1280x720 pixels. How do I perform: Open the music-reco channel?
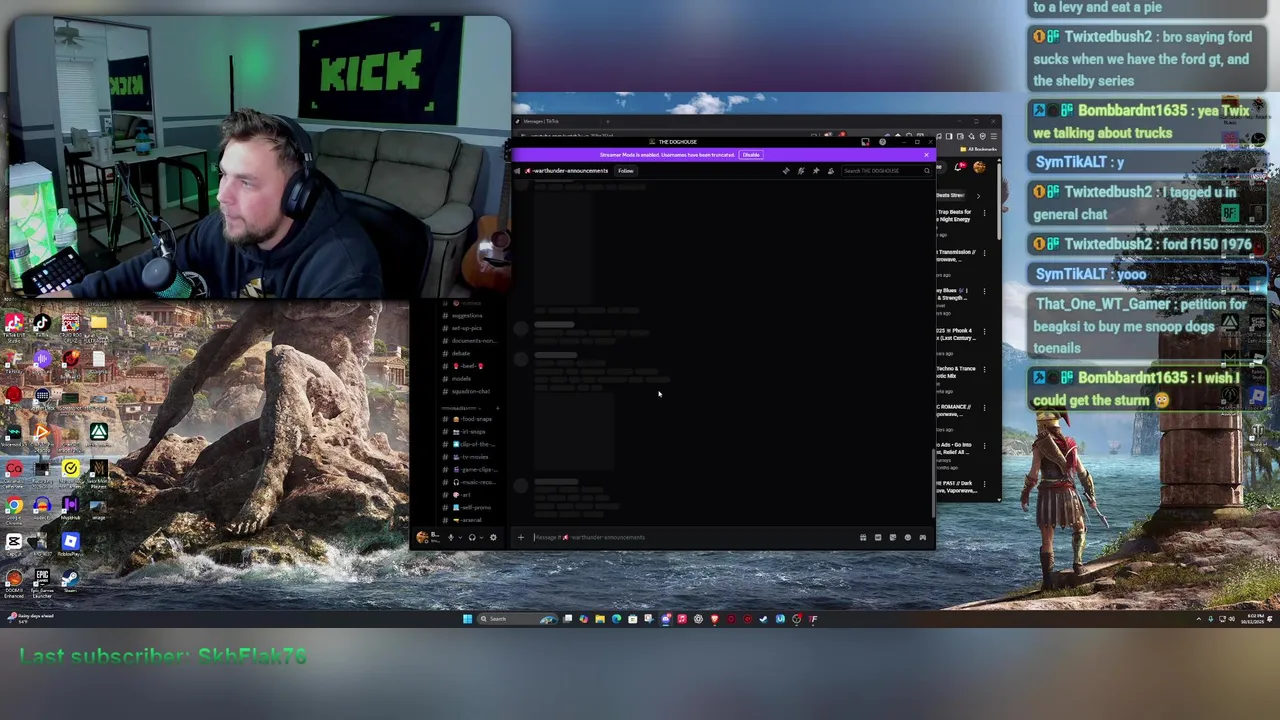pyautogui.click(x=470, y=482)
